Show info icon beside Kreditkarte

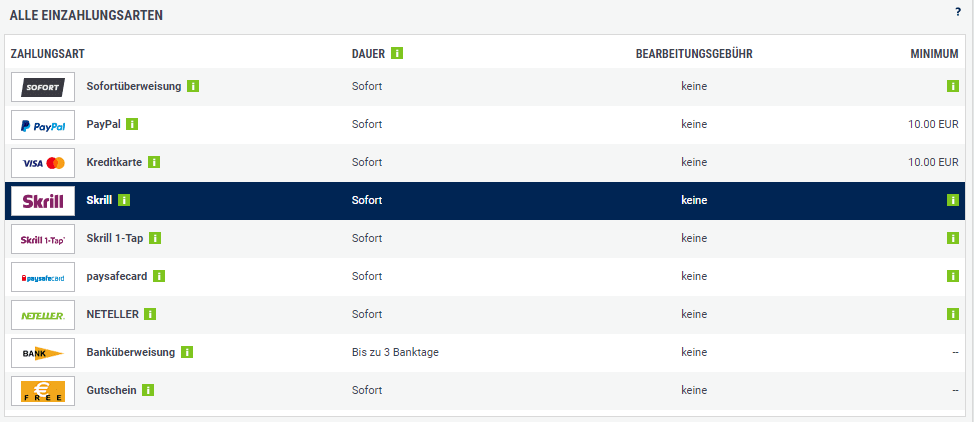tap(155, 162)
